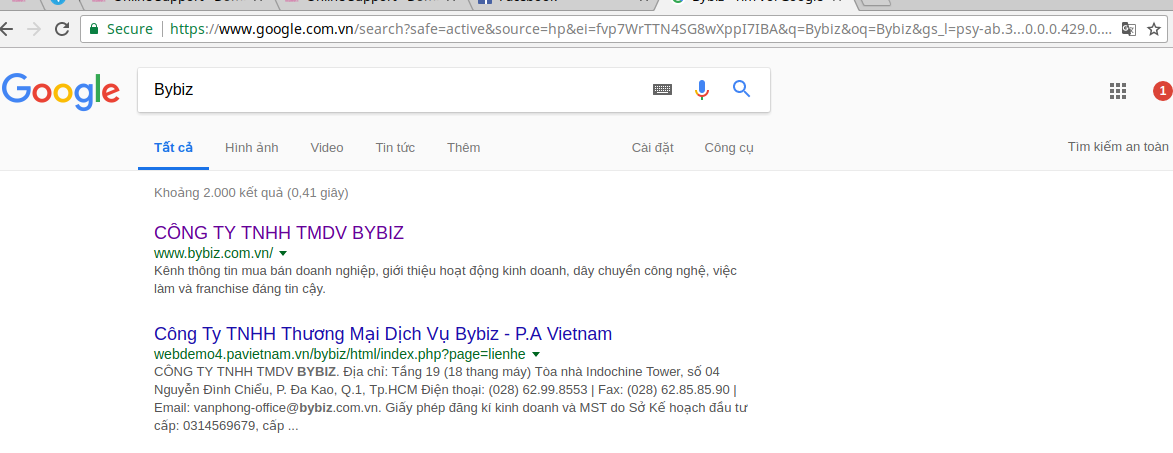Click the Google logo
This screenshot has width=1173, height=453.
(61, 91)
